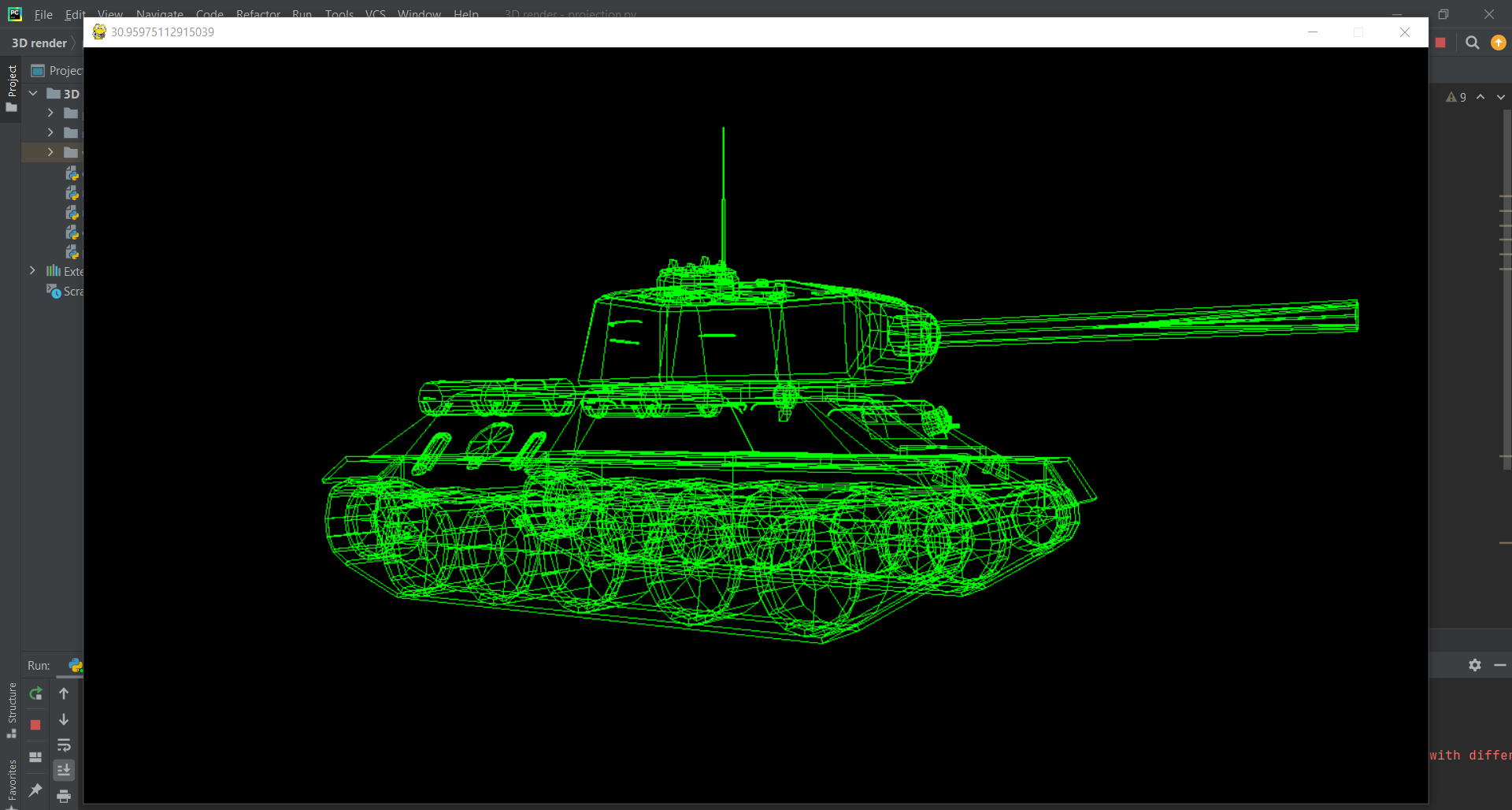Open the Structure tool window tab
Screen dimensions: 1512x810
tap(12, 709)
